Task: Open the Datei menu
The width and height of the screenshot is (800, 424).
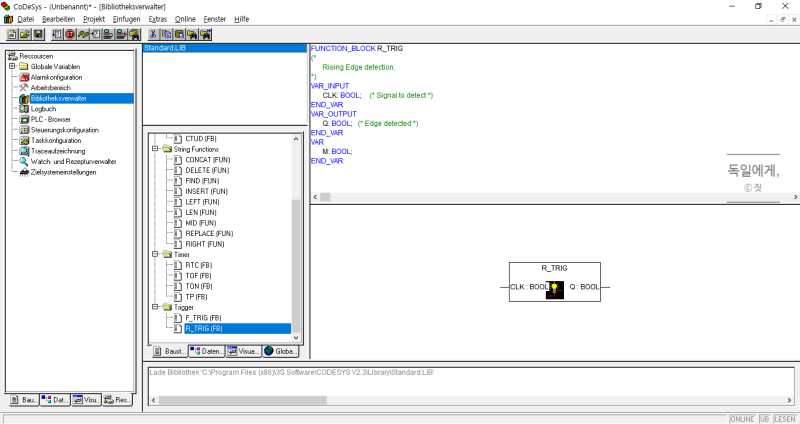Action: point(26,19)
